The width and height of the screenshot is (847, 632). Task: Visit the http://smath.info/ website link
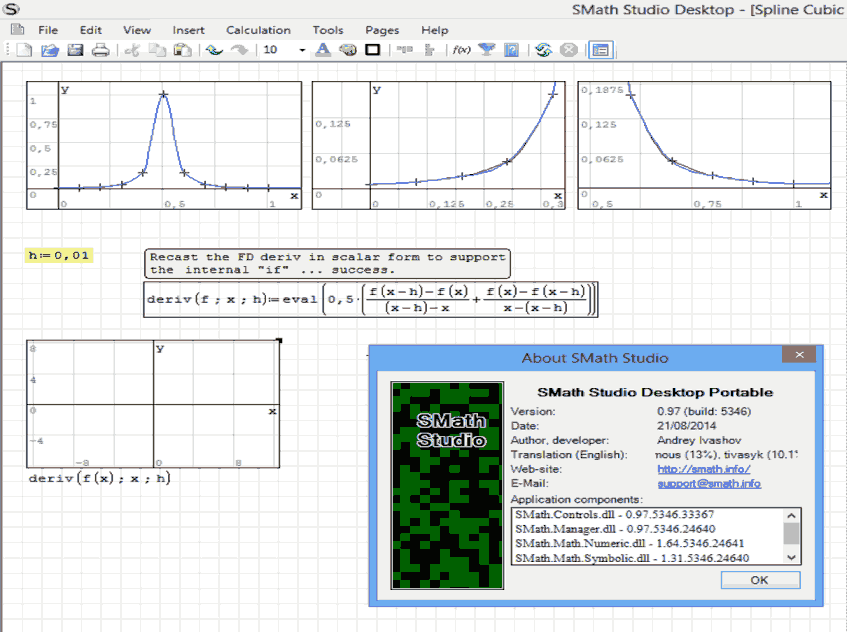703,469
